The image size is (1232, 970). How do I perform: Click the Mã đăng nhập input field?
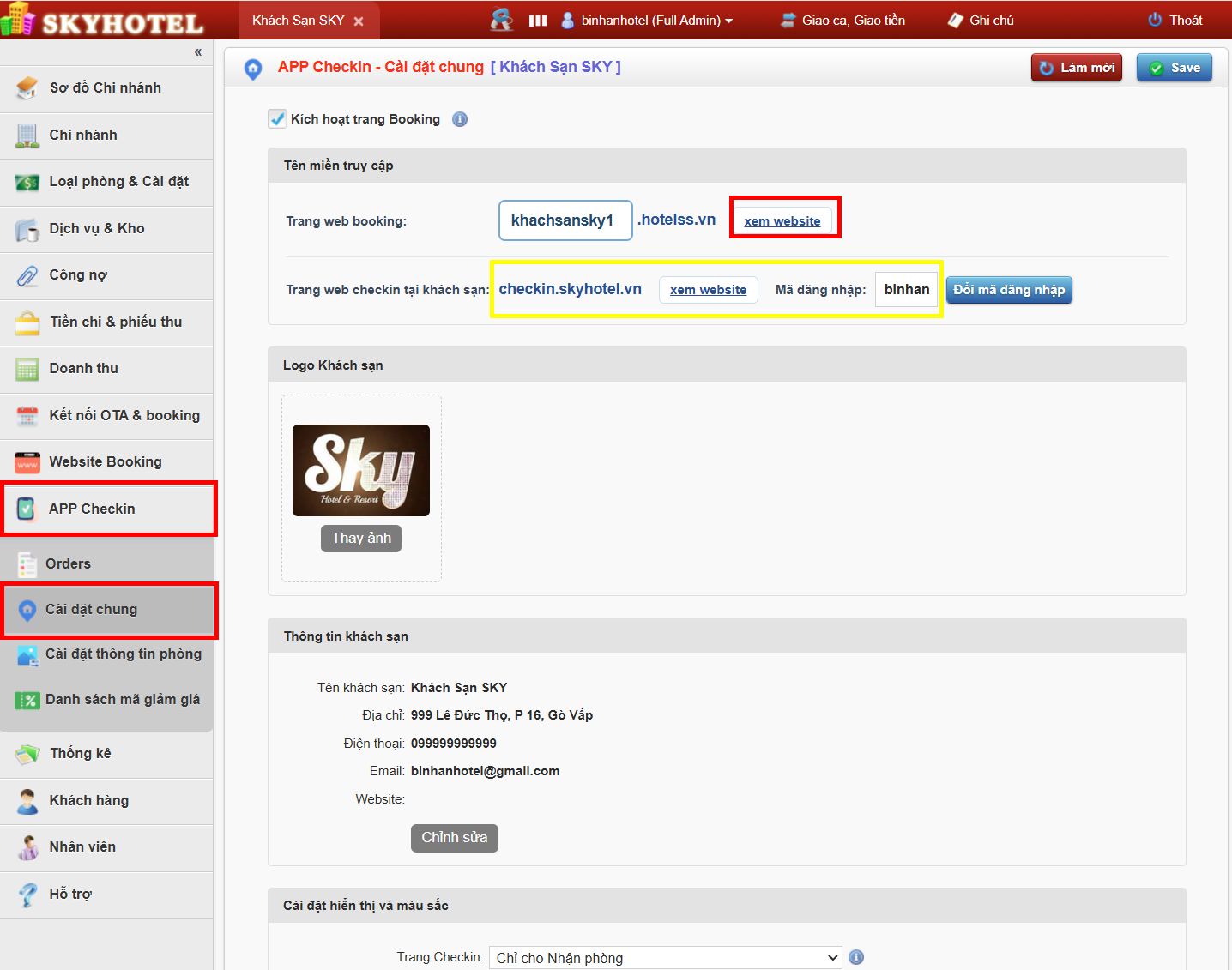coord(907,290)
